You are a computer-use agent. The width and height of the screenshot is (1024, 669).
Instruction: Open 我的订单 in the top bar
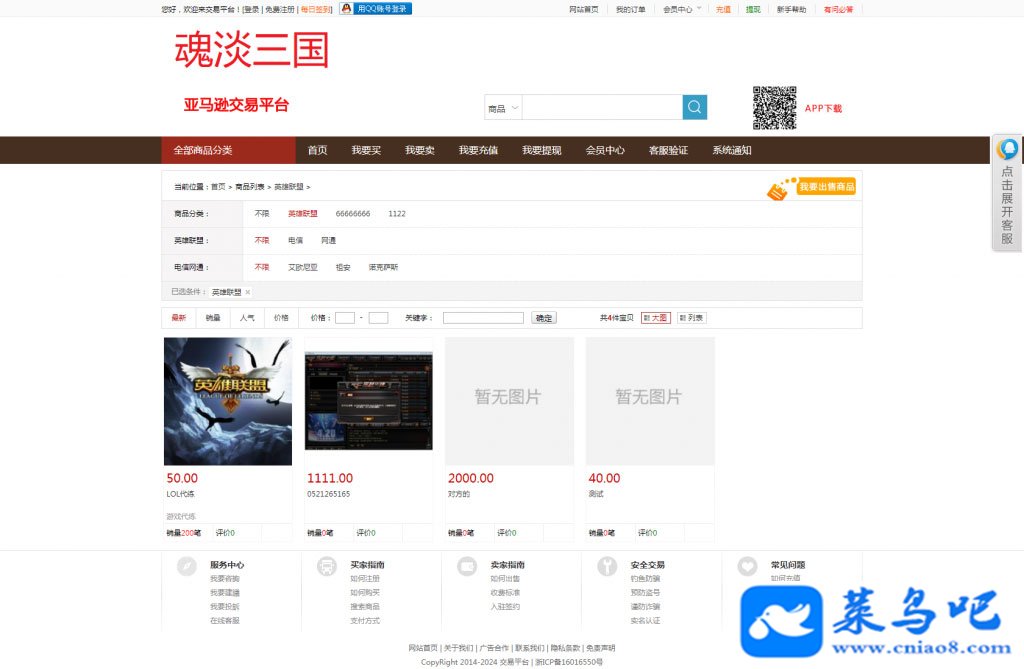coord(630,9)
